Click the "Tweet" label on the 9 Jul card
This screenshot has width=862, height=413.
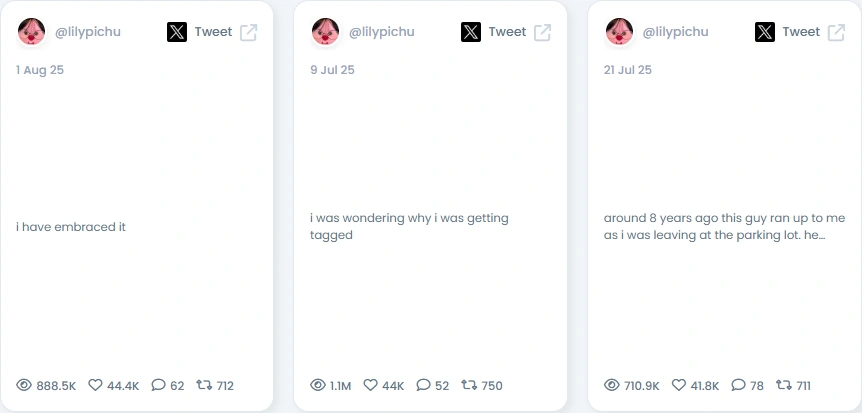pyautogui.click(x=507, y=32)
